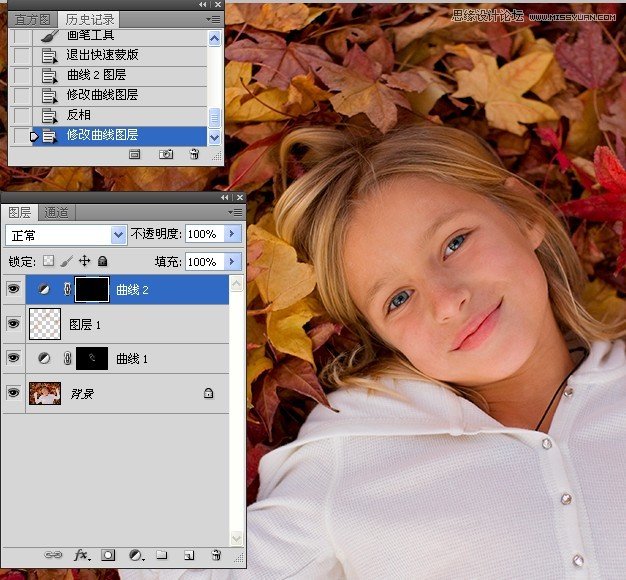
Task: Create a new snapshot in History panel
Action: (166, 154)
